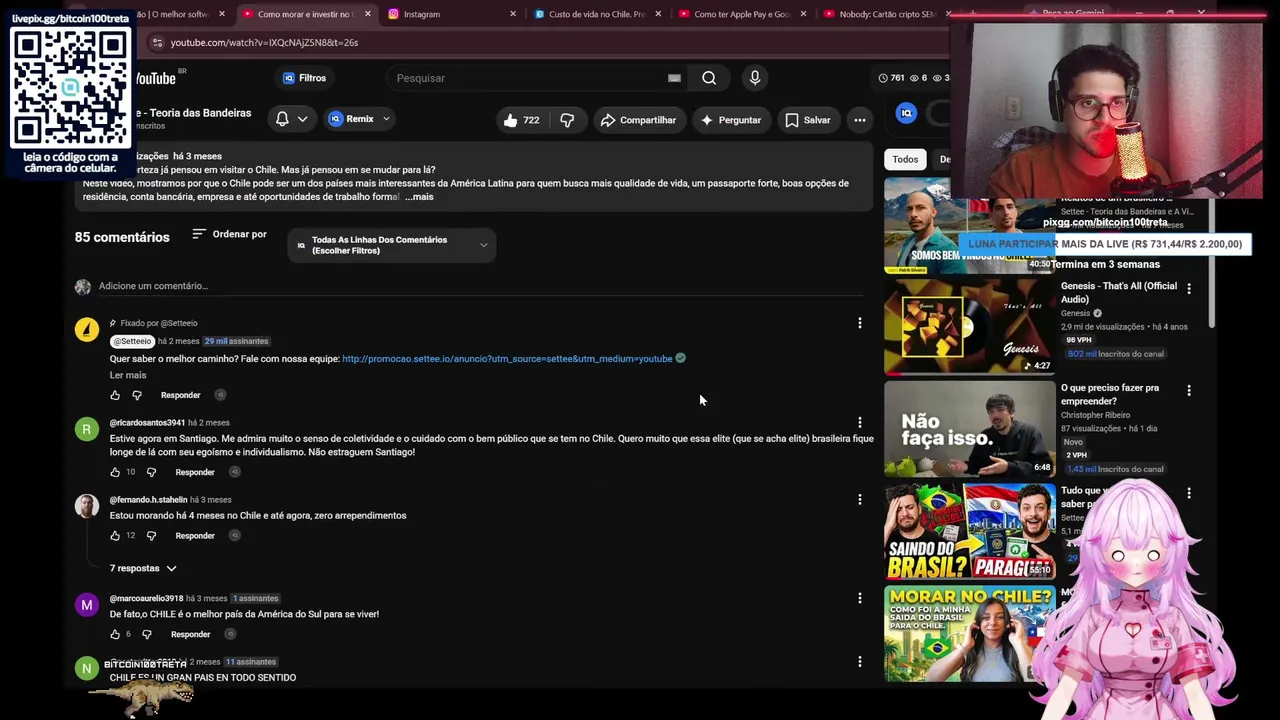Image resolution: width=1280 pixels, height=720 pixels.
Task: Dislike @marcoaurelio3918's comment
Action: coord(147,634)
